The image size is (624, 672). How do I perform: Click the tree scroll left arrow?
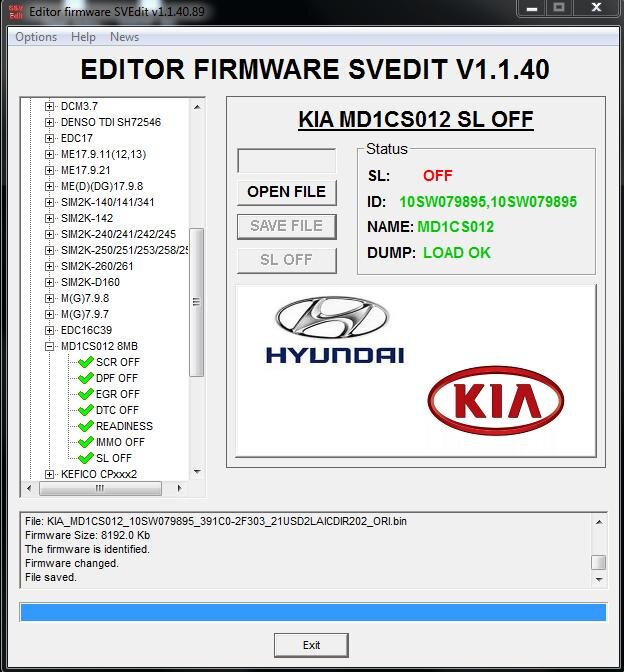coord(29,488)
